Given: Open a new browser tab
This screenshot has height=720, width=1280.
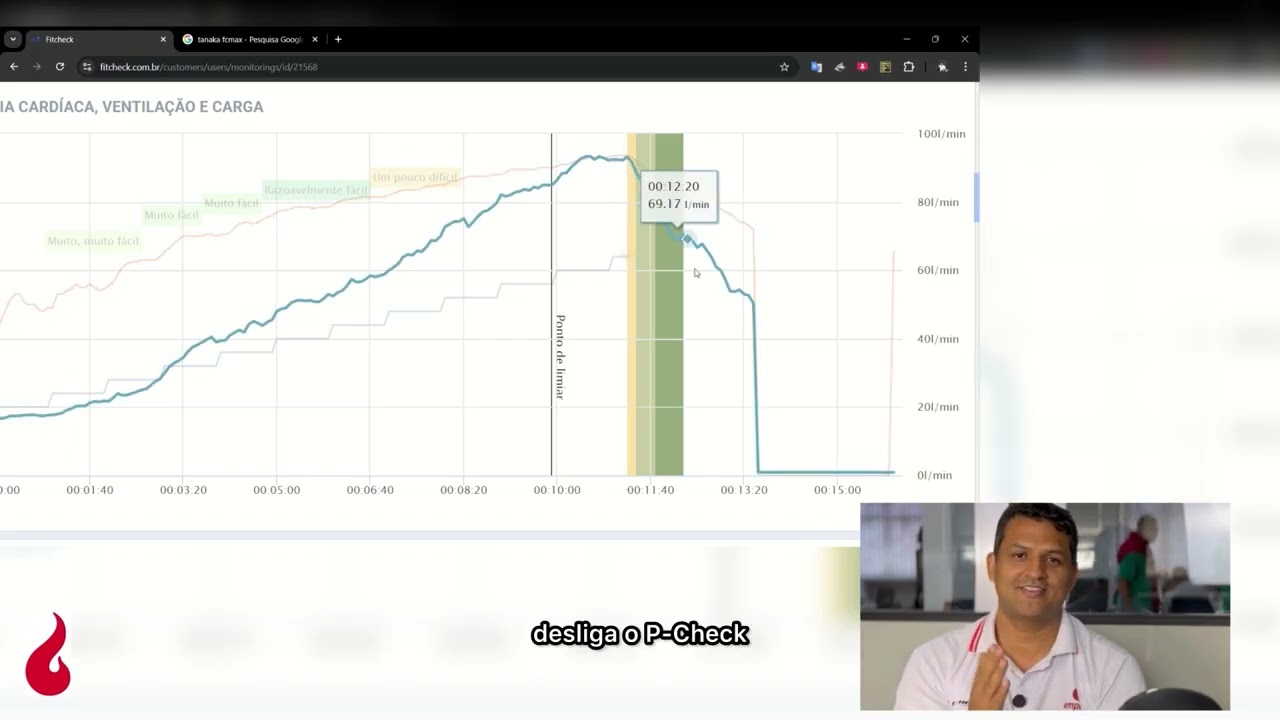Looking at the screenshot, I should 338,39.
